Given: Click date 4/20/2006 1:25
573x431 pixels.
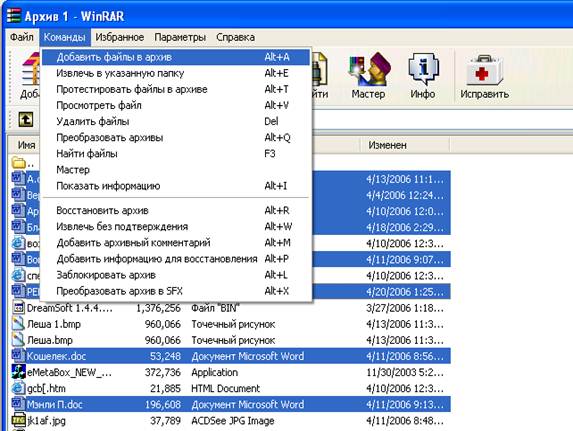Looking at the screenshot, I should click(405, 292).
